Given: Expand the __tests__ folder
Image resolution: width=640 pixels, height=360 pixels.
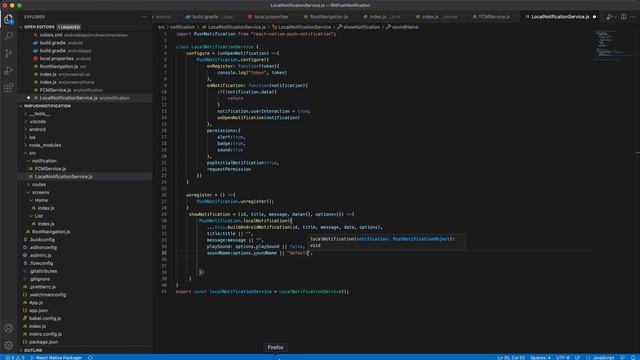Looking at the screenshot, I should coord(39,113).
